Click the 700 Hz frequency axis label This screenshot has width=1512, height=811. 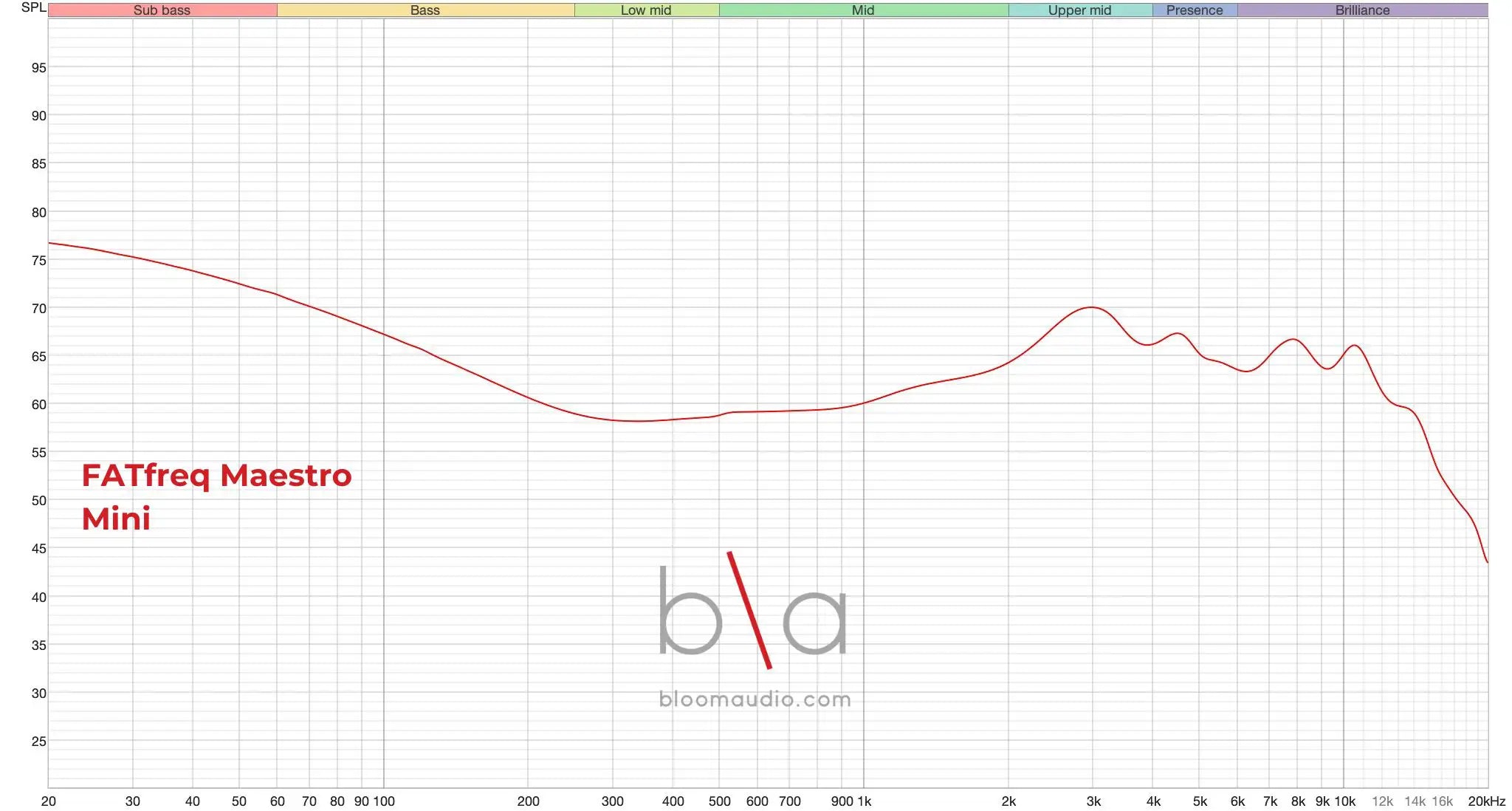tap(790, 801)
